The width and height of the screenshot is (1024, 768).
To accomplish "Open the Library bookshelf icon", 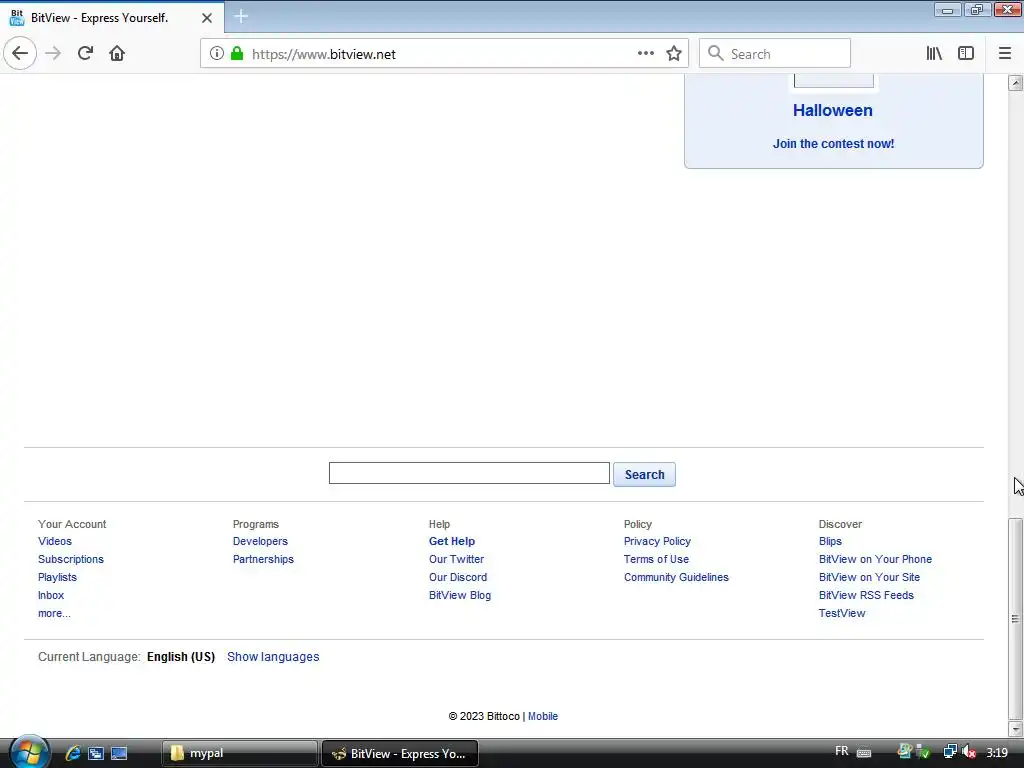I will pos(934,54).
